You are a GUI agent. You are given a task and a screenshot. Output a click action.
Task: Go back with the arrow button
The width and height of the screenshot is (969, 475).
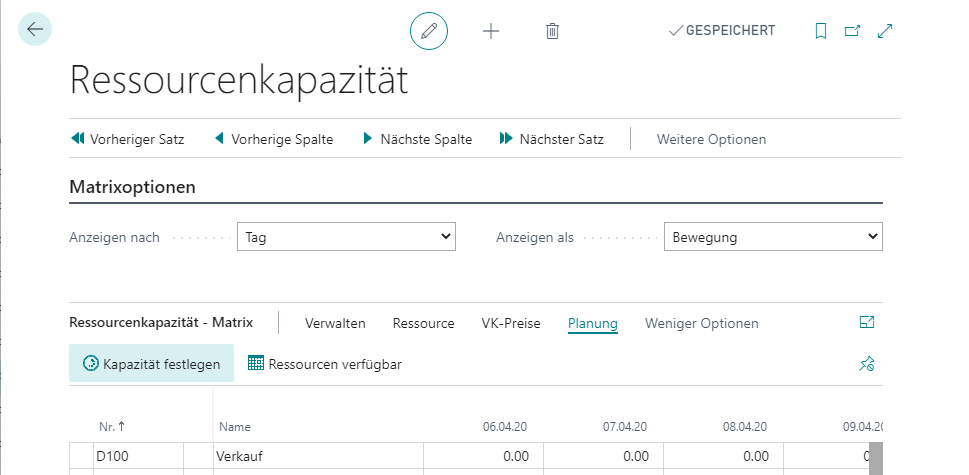tap(35, 30)
